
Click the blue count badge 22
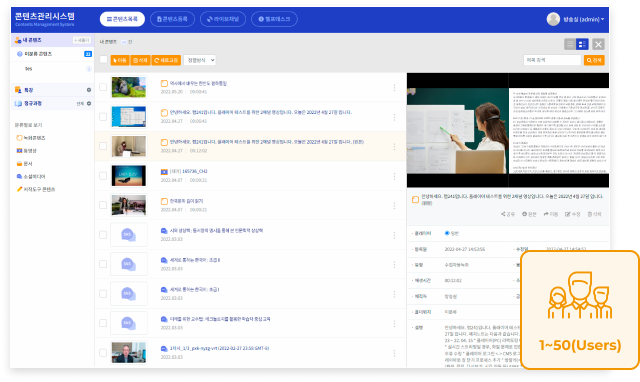[88, 54]
